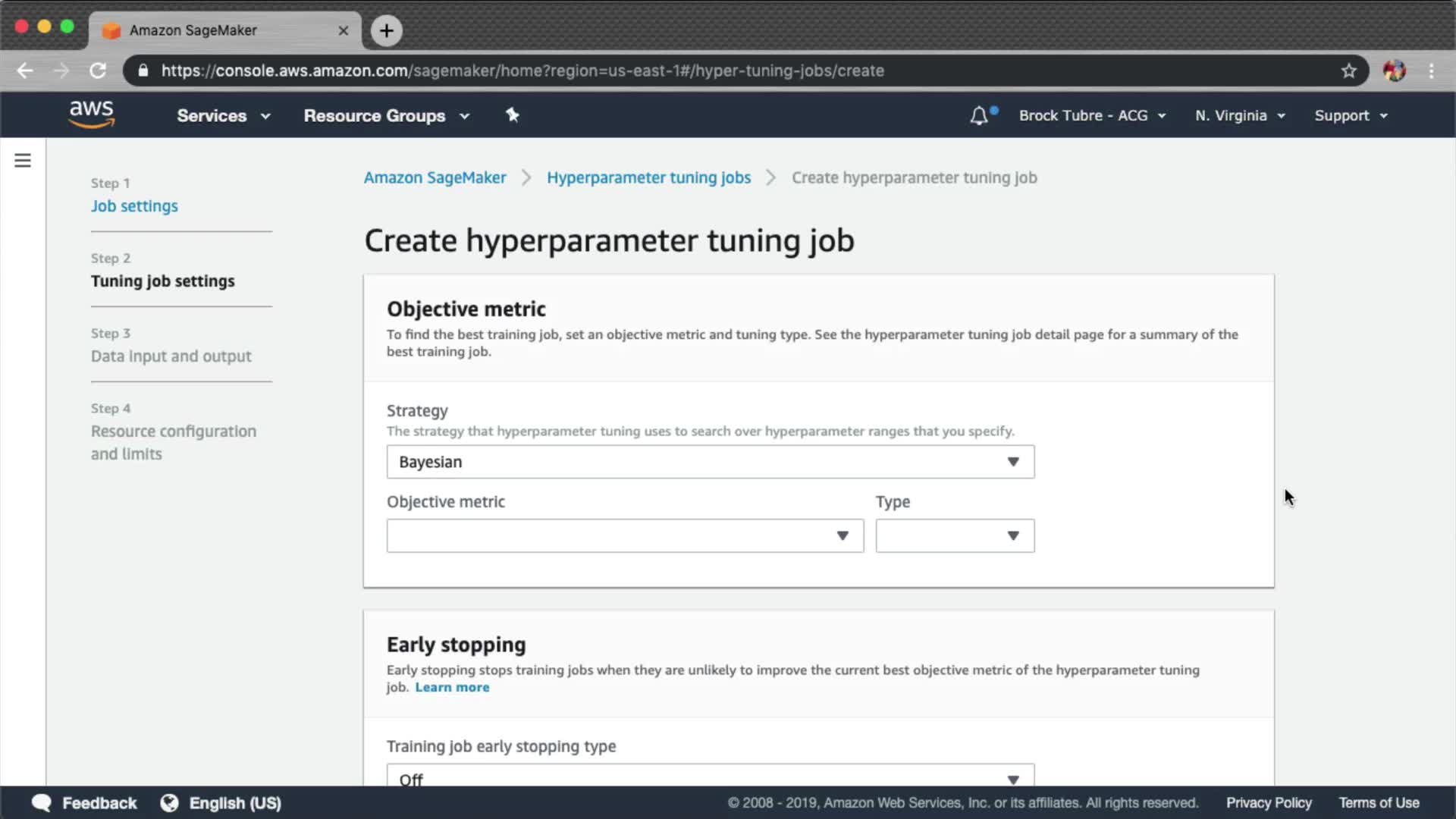
Task: Go to Step 1 Job settings
Action: (x=134, y=206)
